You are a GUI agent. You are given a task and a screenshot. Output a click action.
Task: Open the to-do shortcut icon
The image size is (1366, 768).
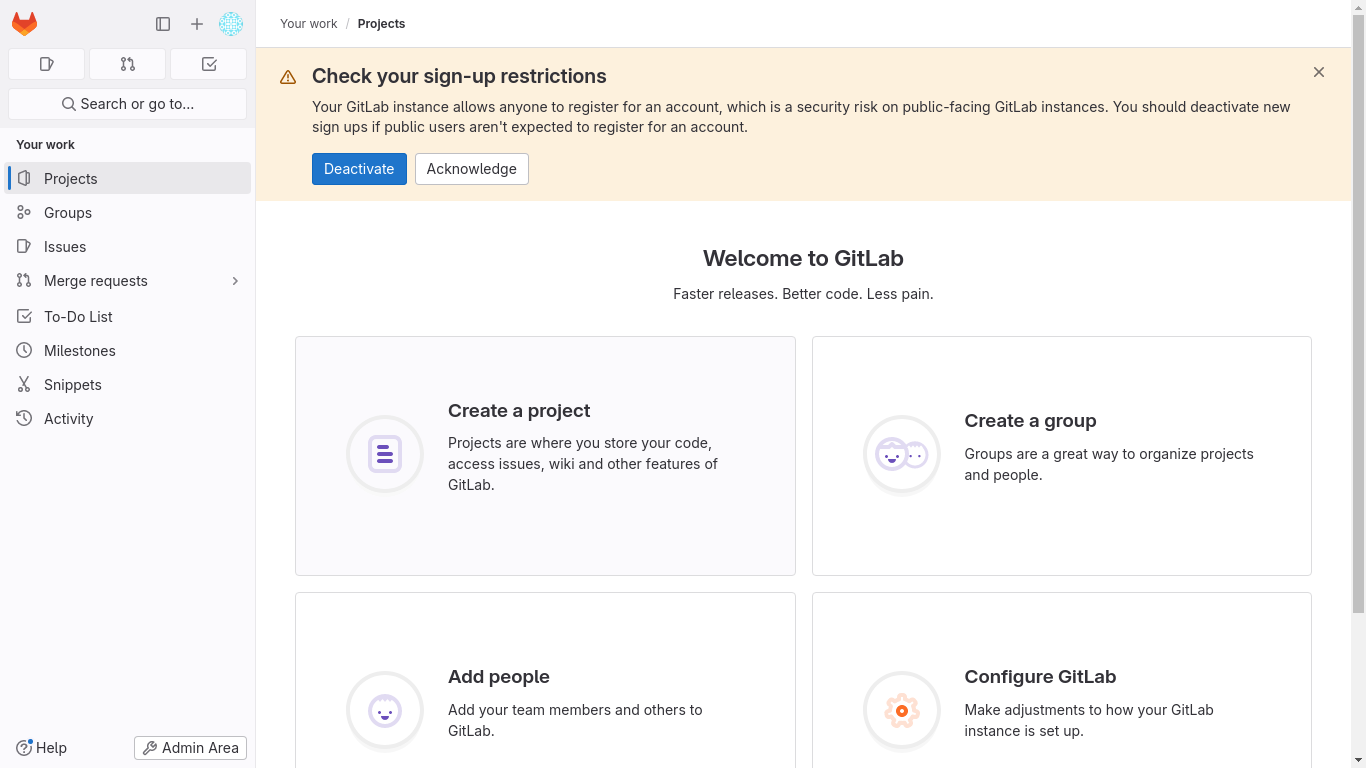208,64
